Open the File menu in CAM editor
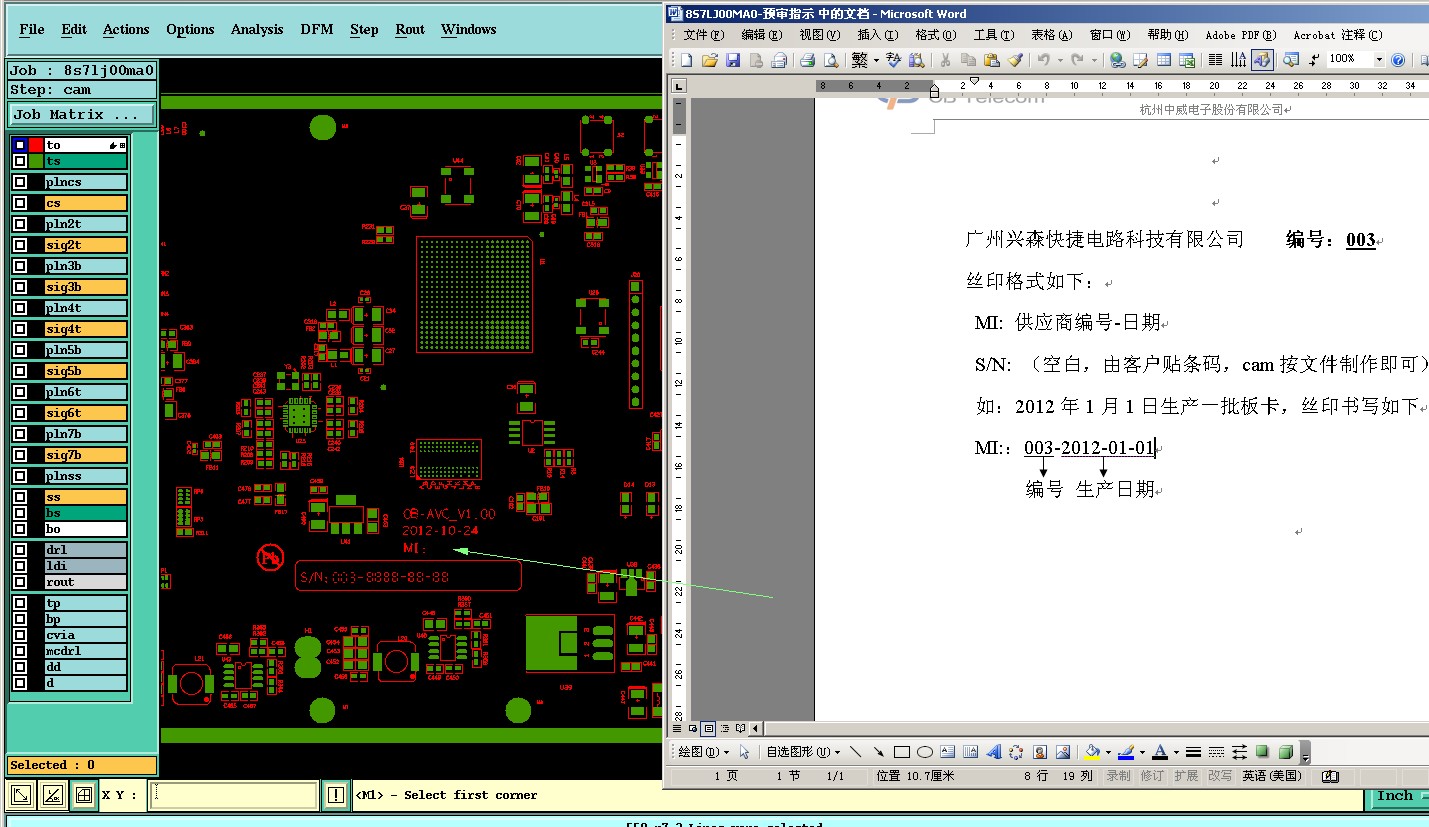1429x827 pixels. click(32, 29)
